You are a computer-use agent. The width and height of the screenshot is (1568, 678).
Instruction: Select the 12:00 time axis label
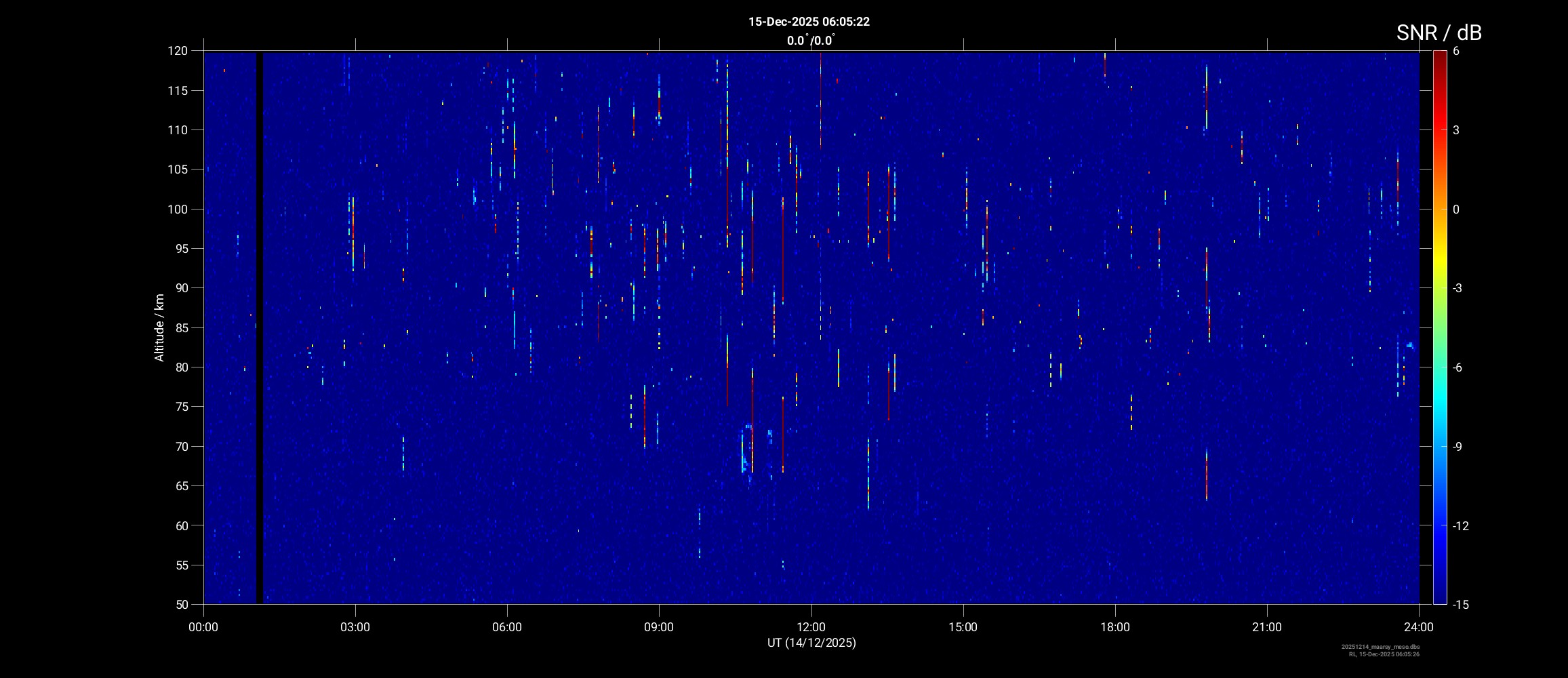point(811,627)
